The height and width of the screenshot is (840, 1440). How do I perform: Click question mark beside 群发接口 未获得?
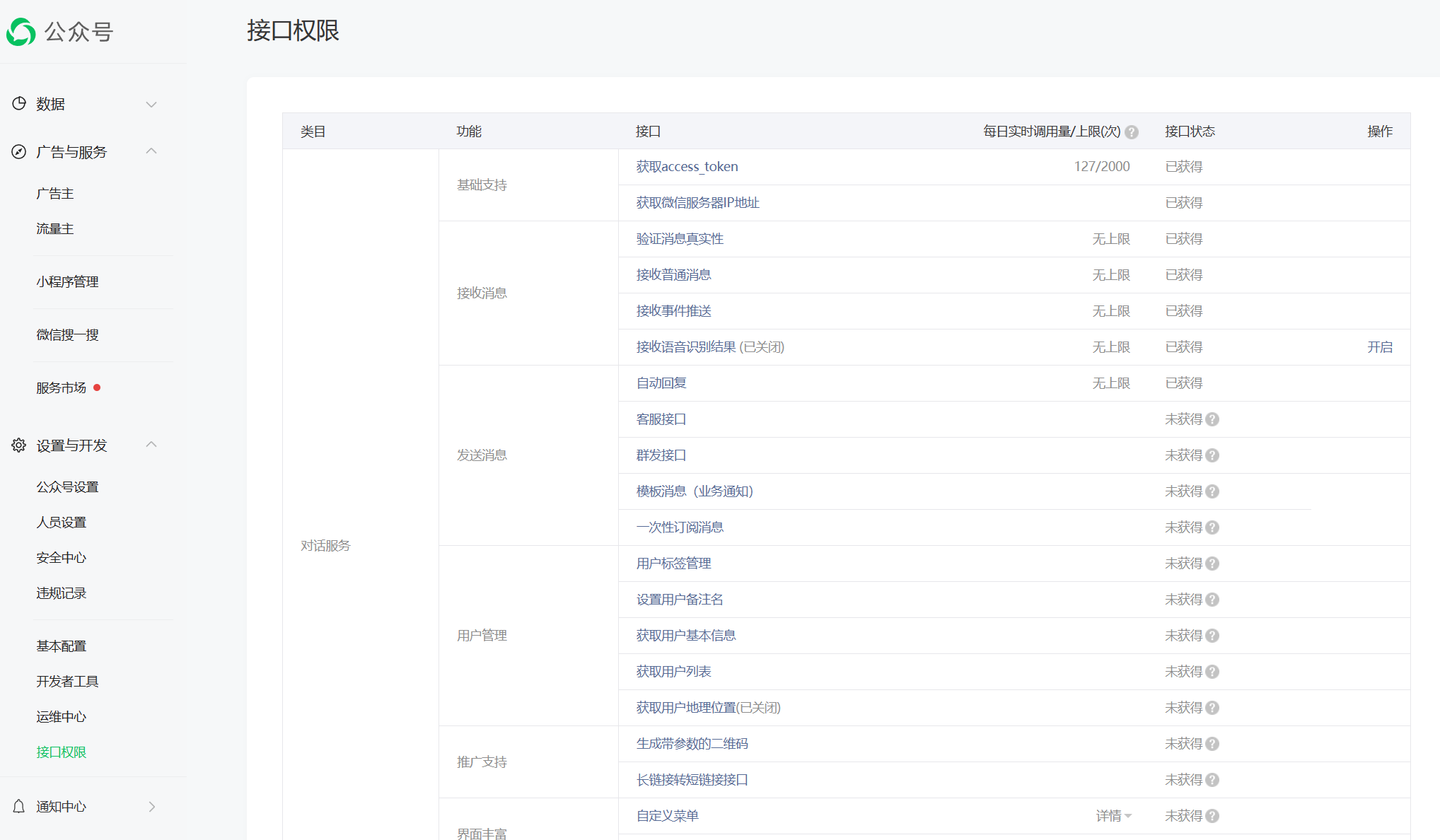[1212, 455]
